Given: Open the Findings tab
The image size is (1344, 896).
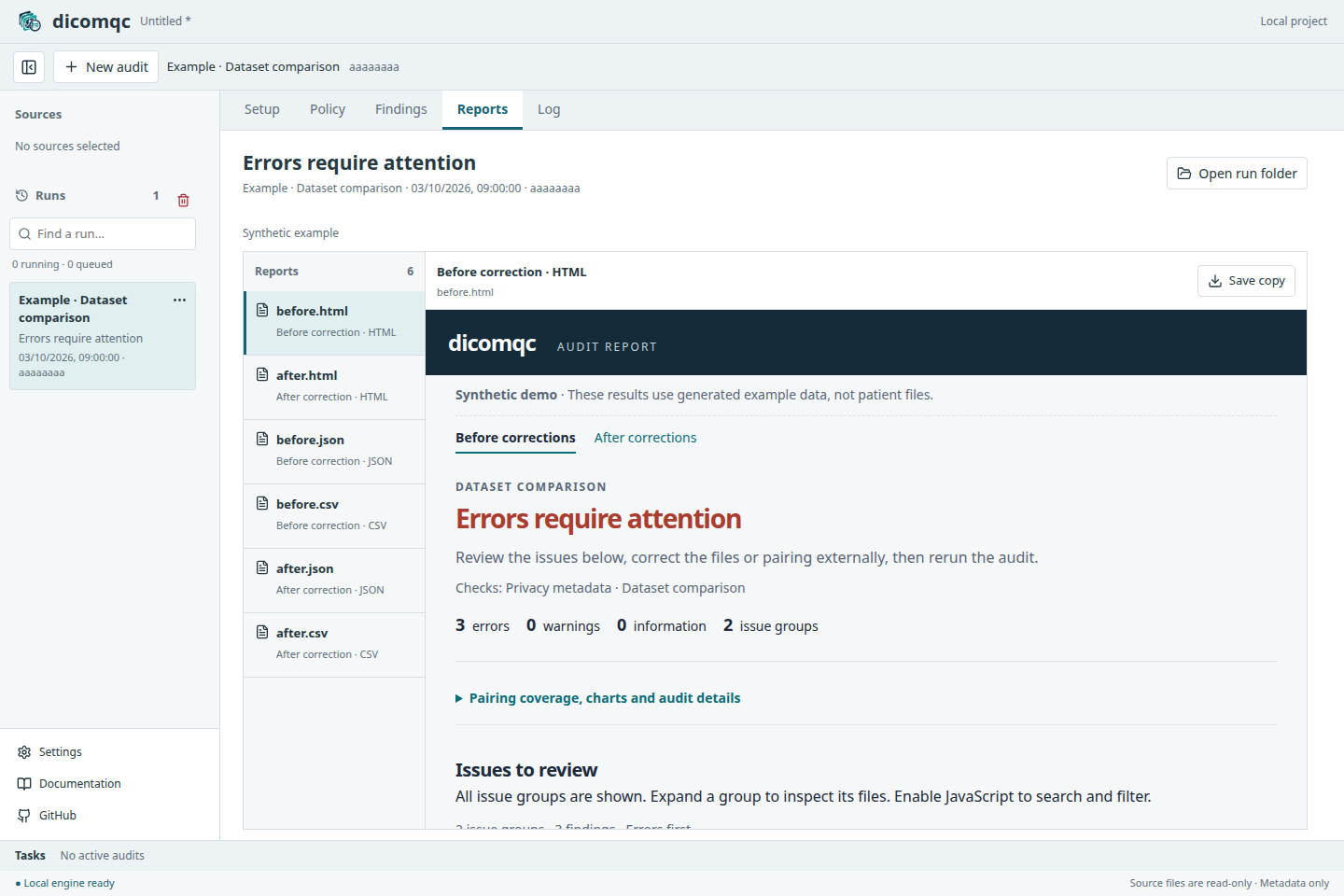Looking at the screenshot, I should 401,110.
